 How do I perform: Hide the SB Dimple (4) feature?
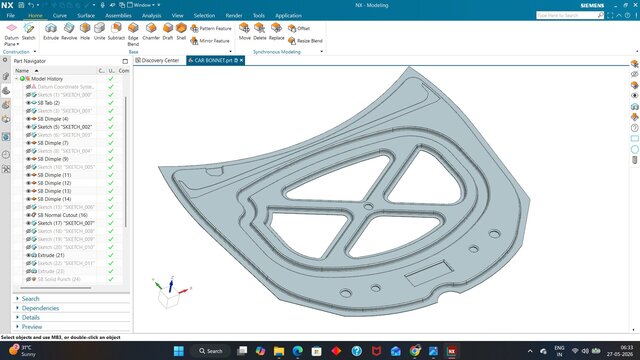coord(28,119)
